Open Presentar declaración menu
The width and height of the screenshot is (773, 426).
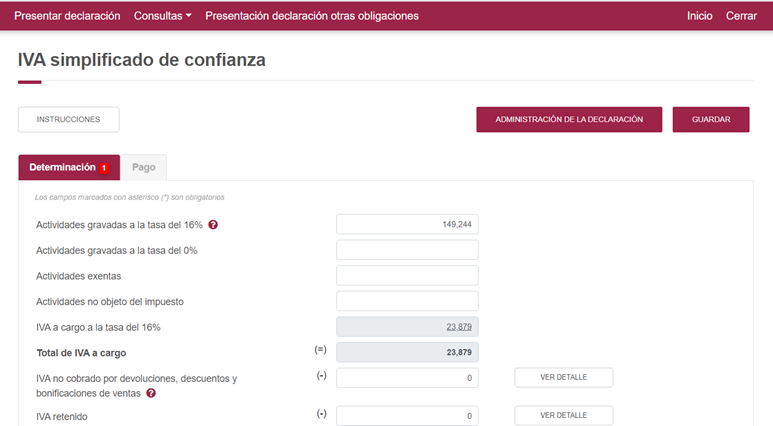[x=67, y=16]
